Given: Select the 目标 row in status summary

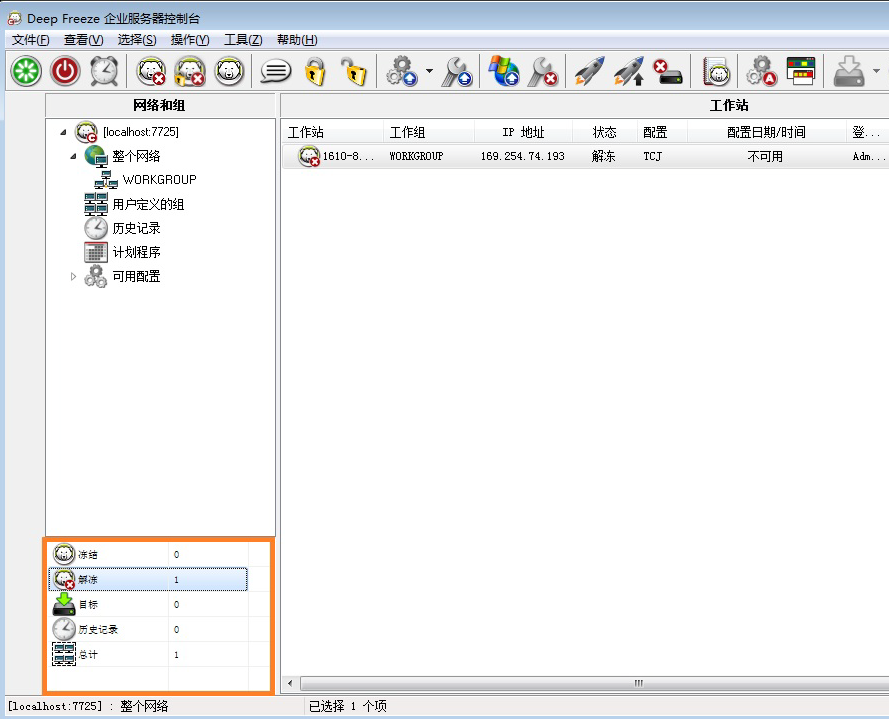Looking at the screenshot, I should pos(148,604).
